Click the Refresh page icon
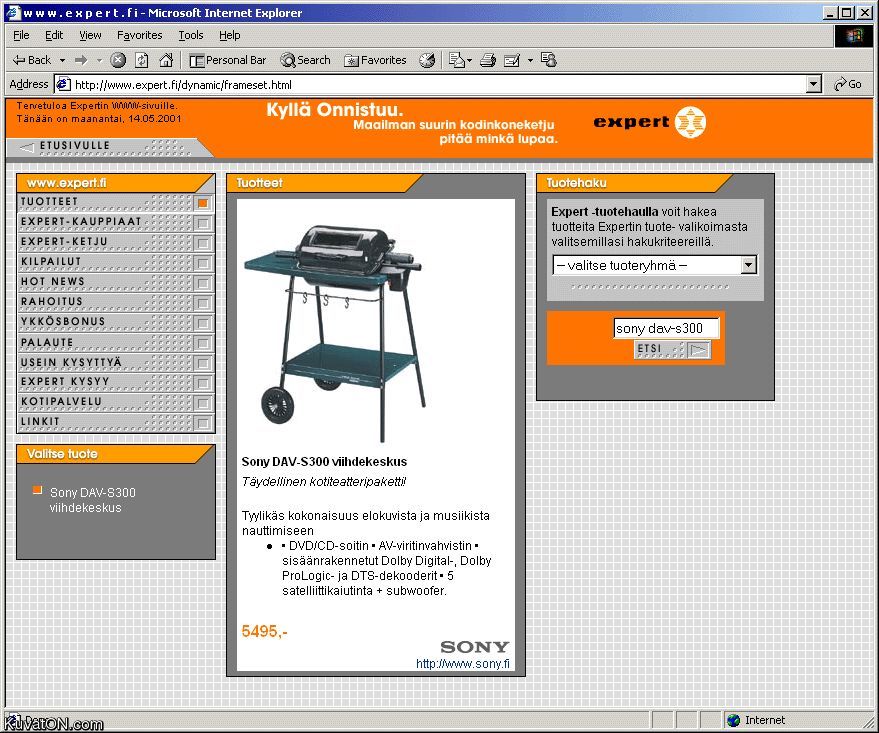This screenshot has height=733, width=879. 142,60
